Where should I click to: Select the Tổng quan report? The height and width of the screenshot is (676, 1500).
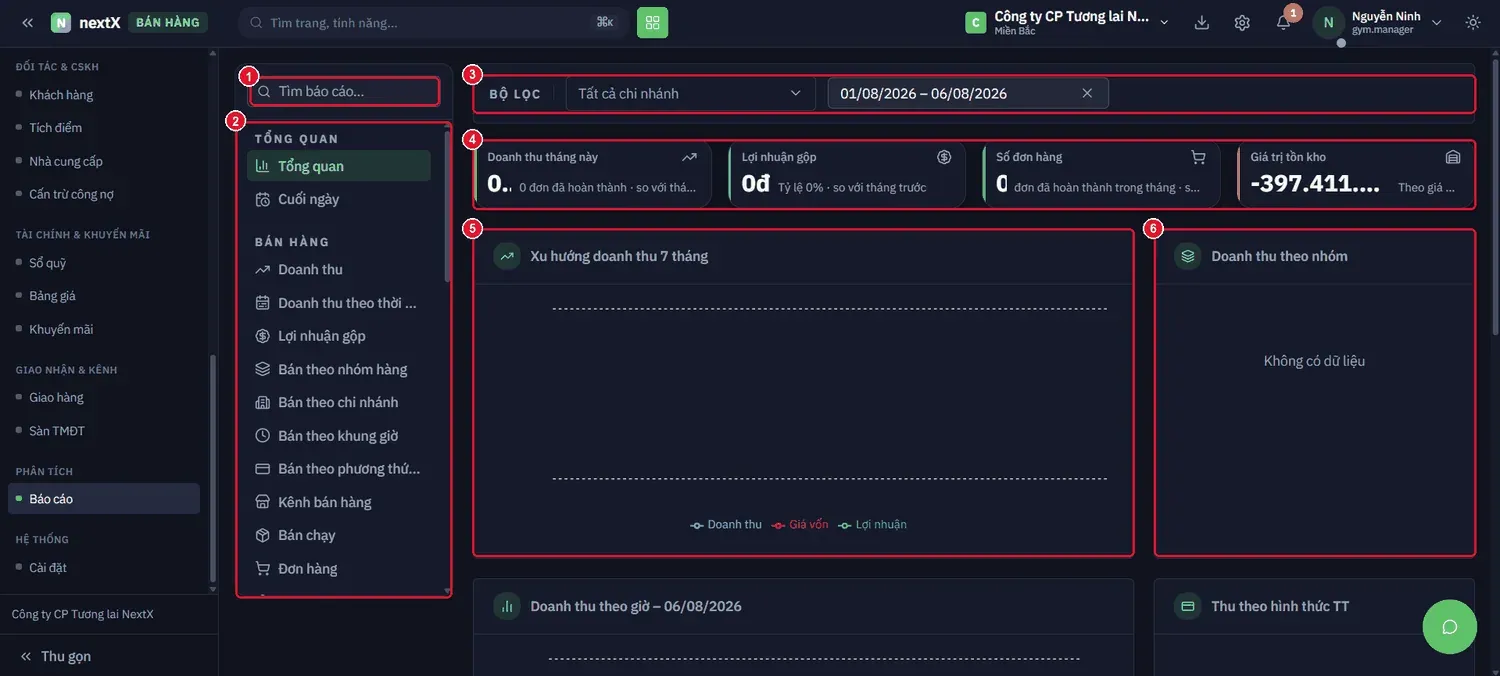[x=339, y=166]
